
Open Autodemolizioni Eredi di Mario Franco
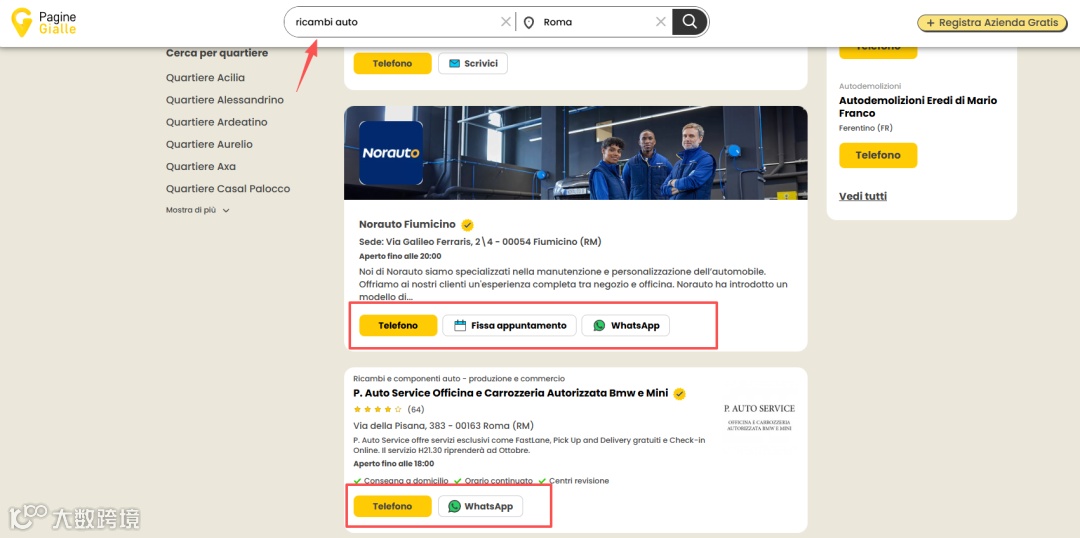[x=917, y=107]
